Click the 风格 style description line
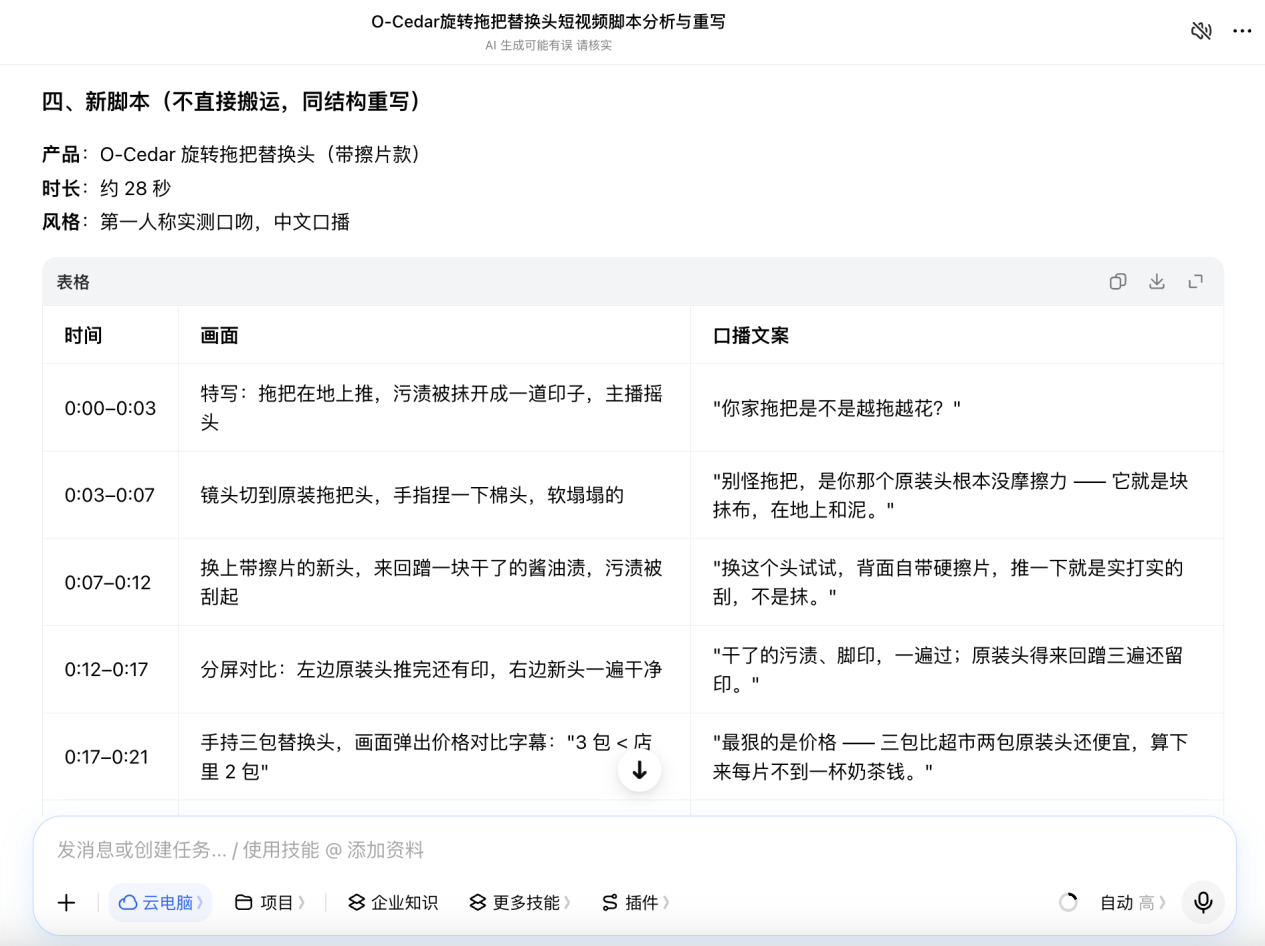The height and width of the screenshot is (946, 1265). click(x=196, y=222)
